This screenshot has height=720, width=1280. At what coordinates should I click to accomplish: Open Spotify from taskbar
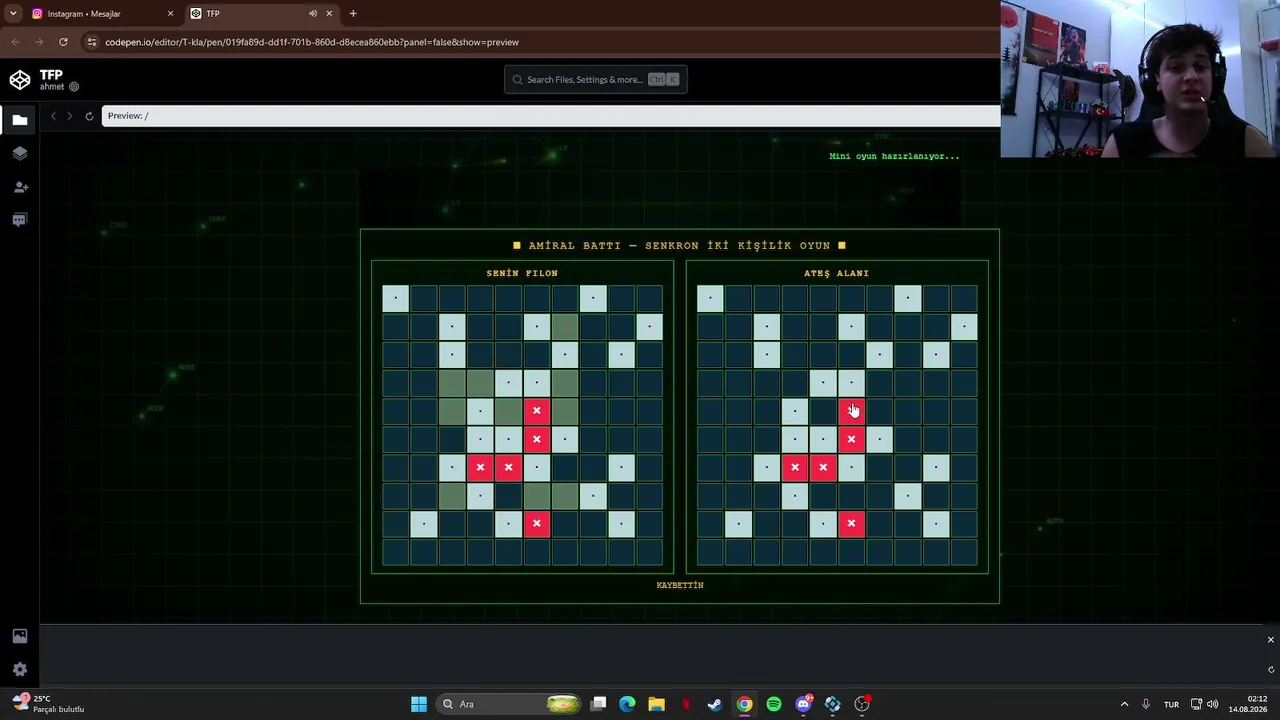coord(774,704)
